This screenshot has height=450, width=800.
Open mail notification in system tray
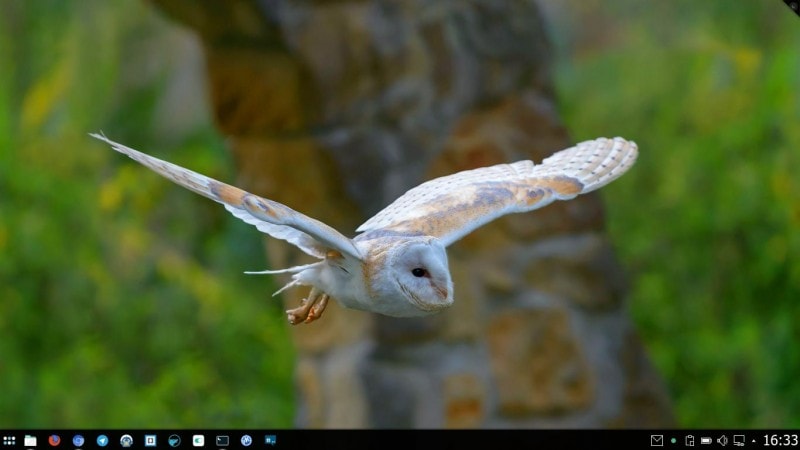coord(657,440)
